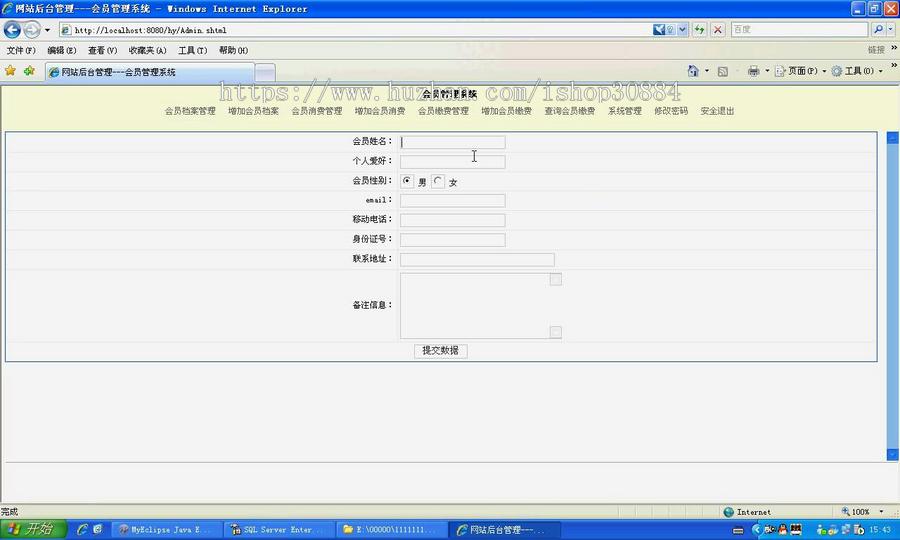Click the Add to Favorites star icon
Screen dimensions: 900x540
(x=29, y=71)
